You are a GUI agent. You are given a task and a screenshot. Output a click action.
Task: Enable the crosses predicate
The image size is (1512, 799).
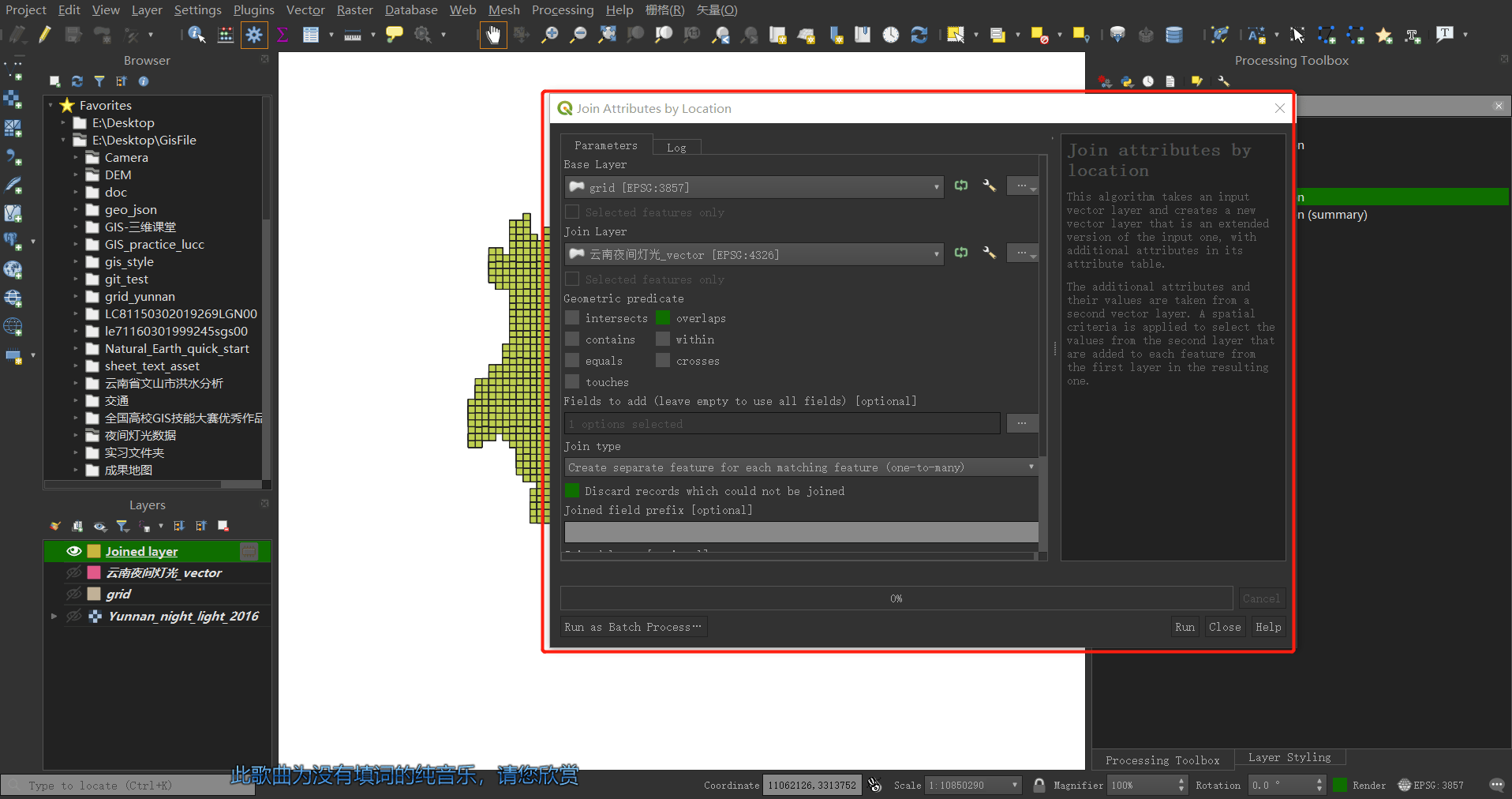[x=663, y=361]
